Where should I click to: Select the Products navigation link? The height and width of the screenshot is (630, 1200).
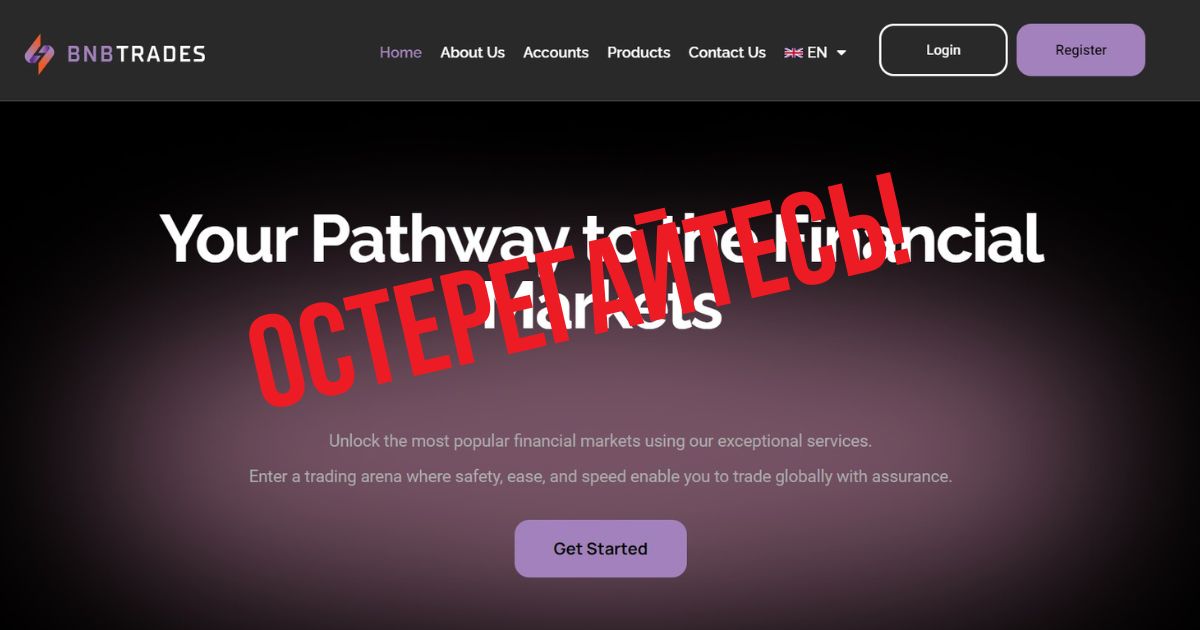tap(639, 52)
